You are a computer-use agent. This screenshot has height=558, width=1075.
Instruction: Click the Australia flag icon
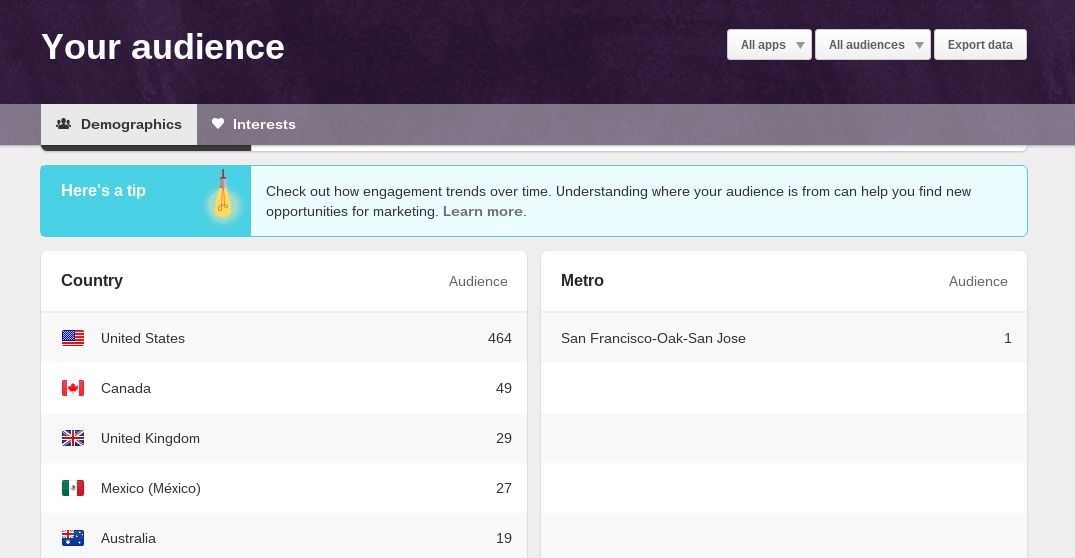[73, 538]
